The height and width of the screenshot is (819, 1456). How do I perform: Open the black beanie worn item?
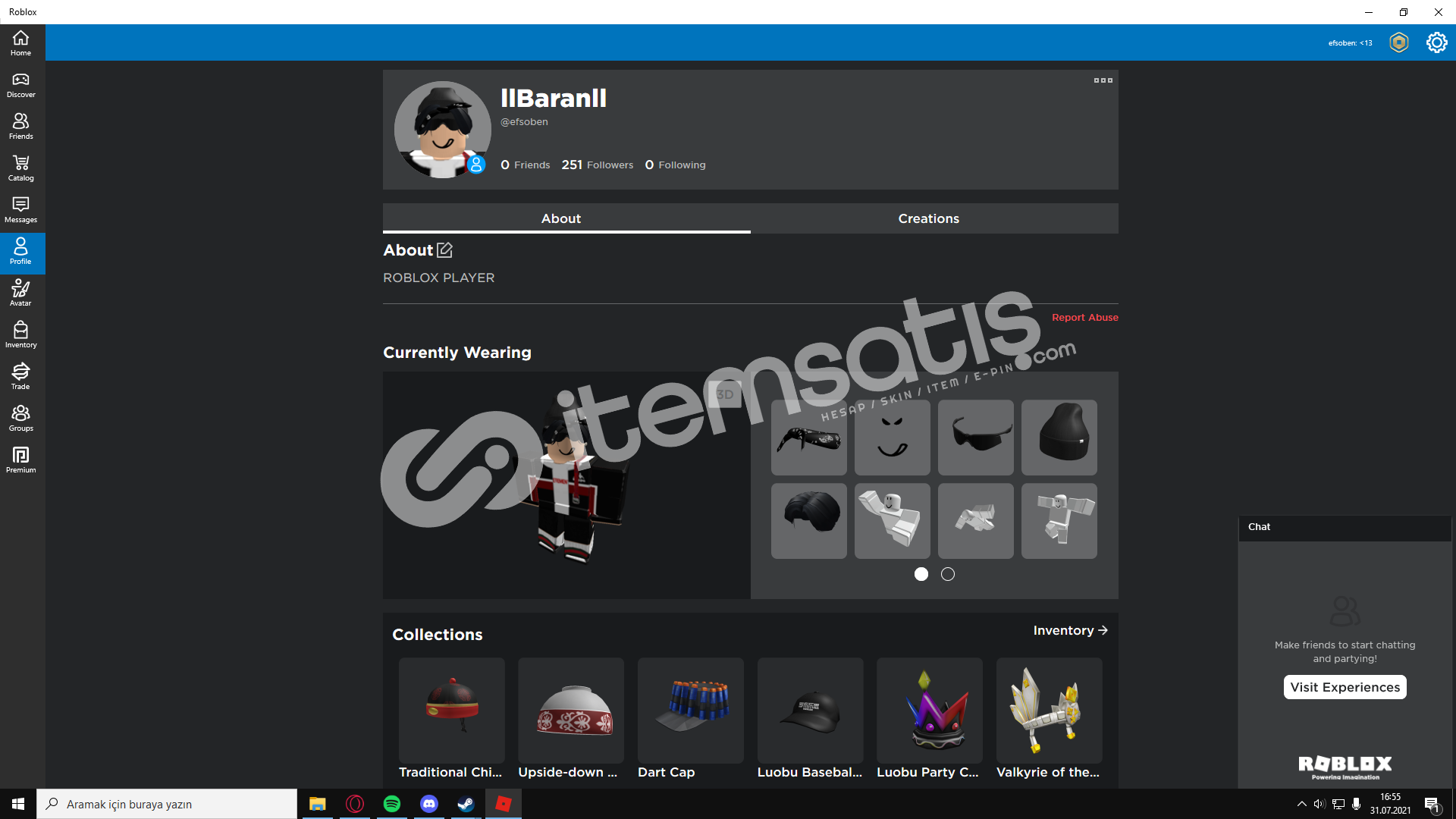[x=1059, y=438]
